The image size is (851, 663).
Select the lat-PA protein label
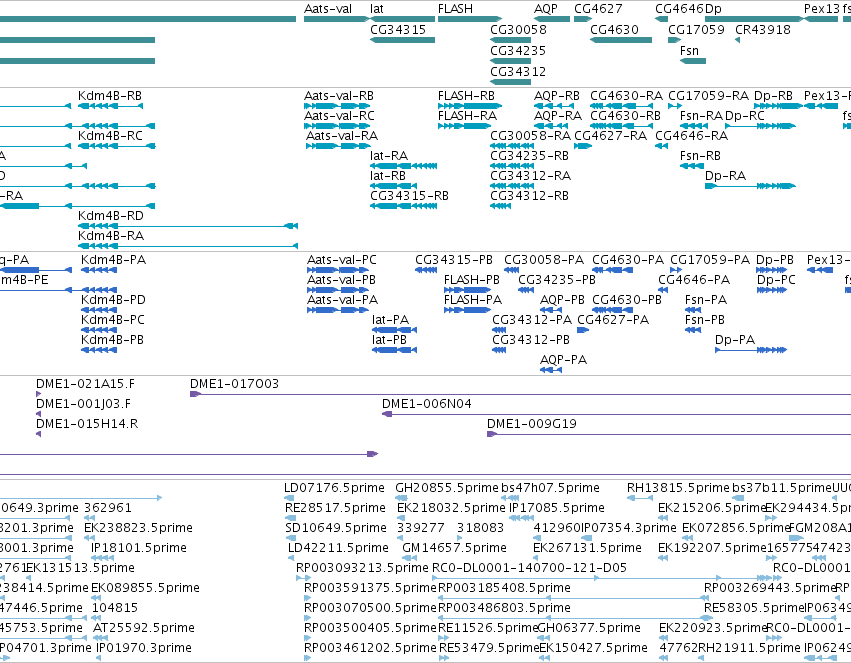pos(390,320)
